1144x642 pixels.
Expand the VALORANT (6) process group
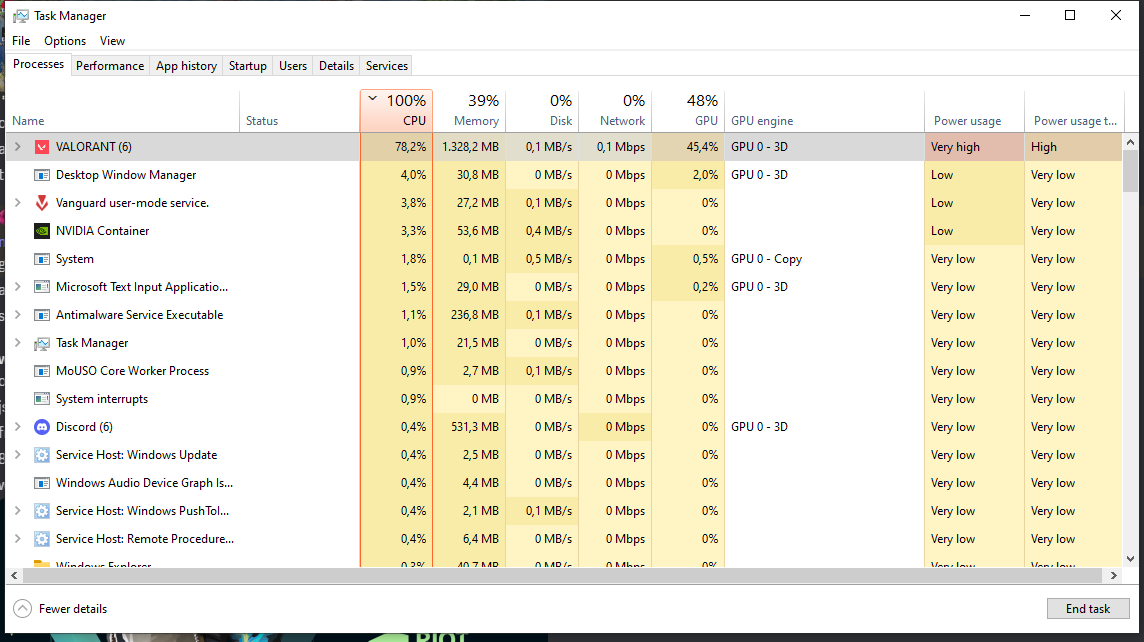click(18, 147)
